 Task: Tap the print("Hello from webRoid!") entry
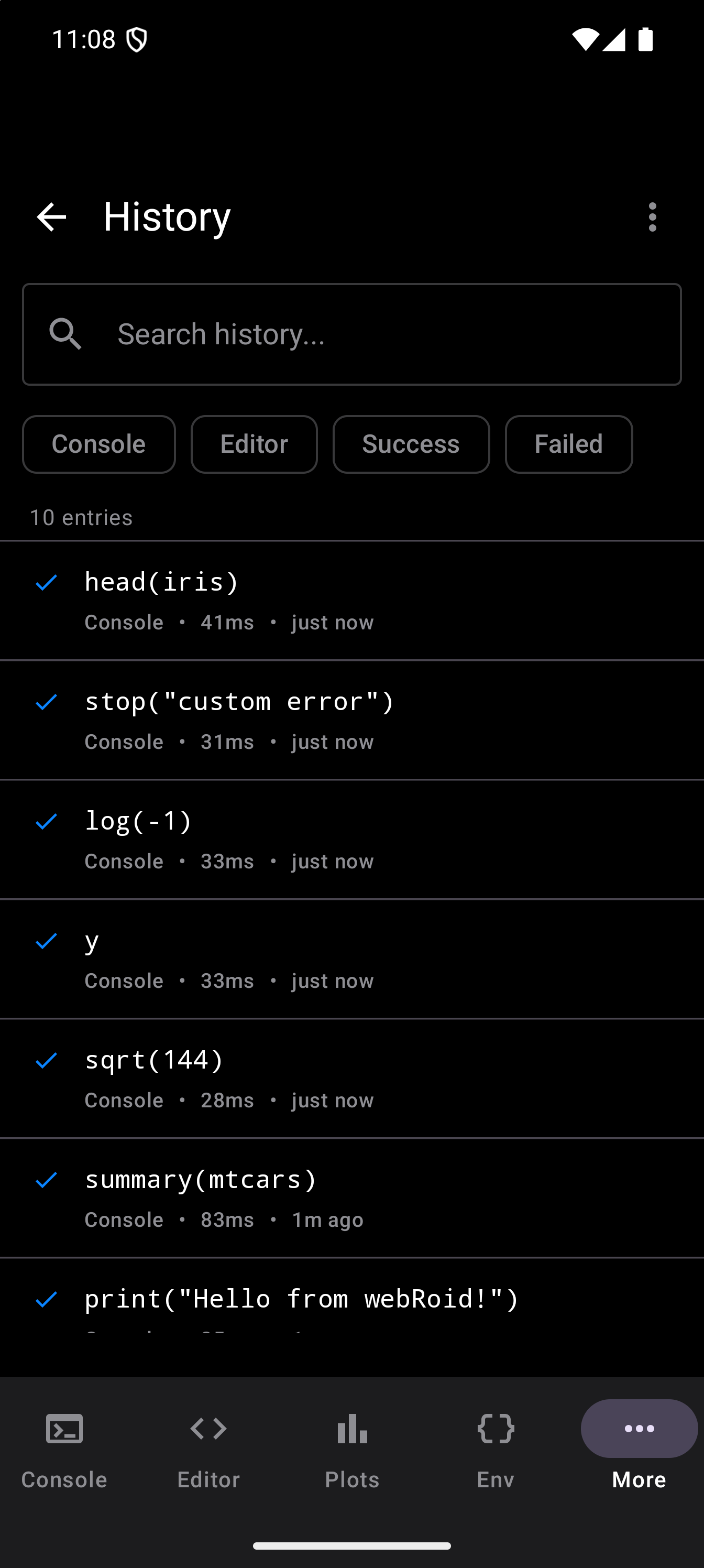point(351,1309)
